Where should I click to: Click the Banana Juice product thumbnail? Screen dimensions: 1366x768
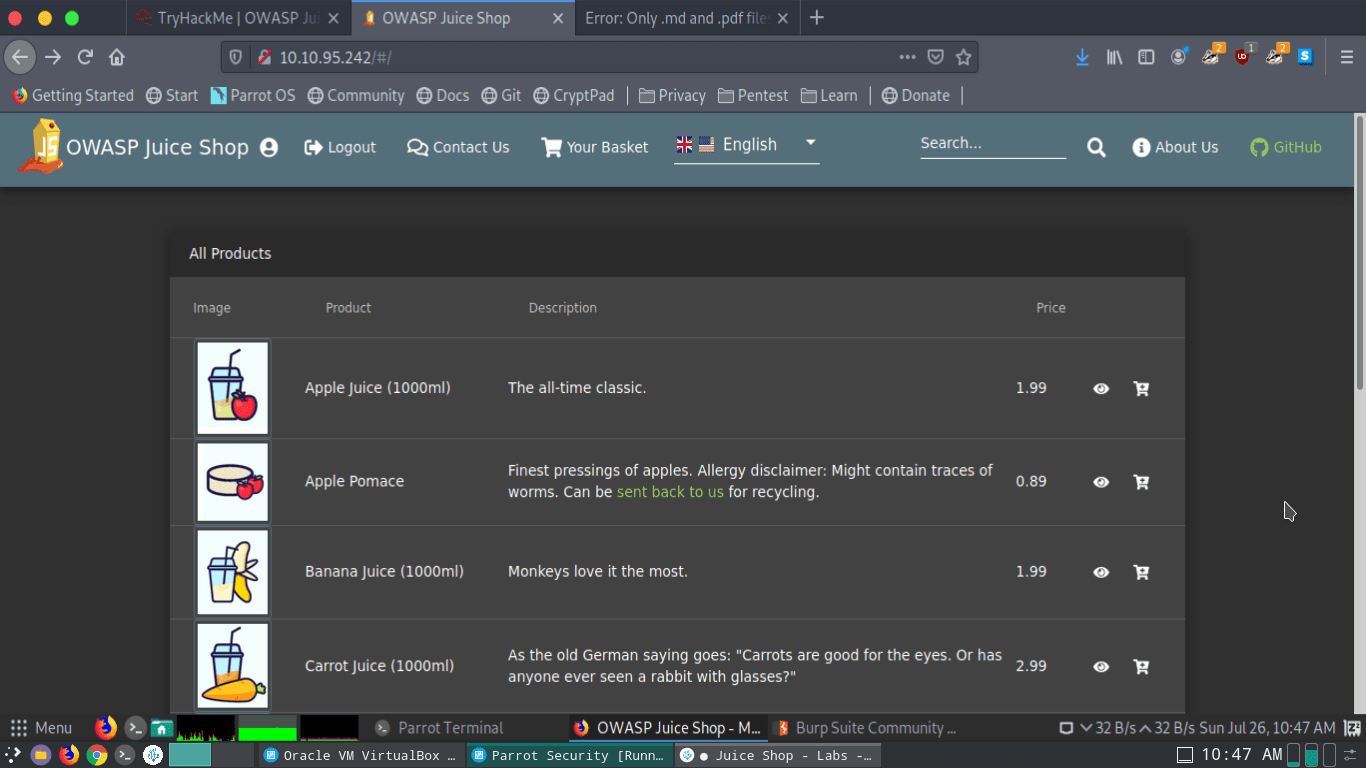pyautogui.click(x=233, y=572)
